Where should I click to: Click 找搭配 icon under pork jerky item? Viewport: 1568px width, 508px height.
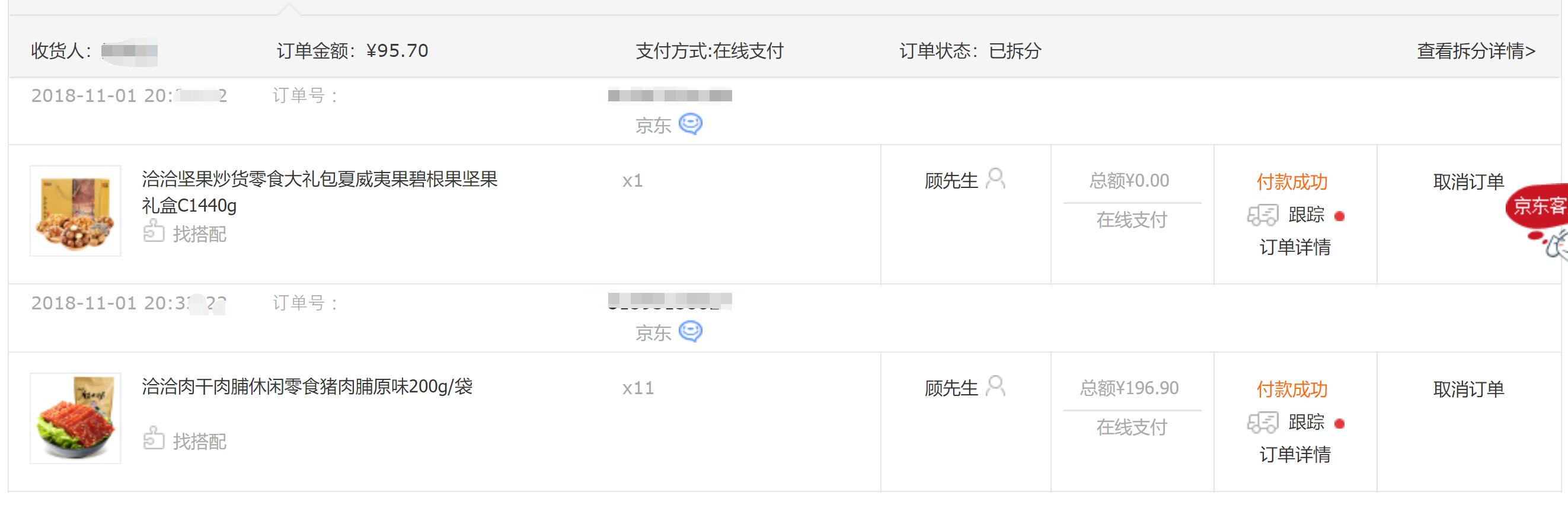coord(154,439)
